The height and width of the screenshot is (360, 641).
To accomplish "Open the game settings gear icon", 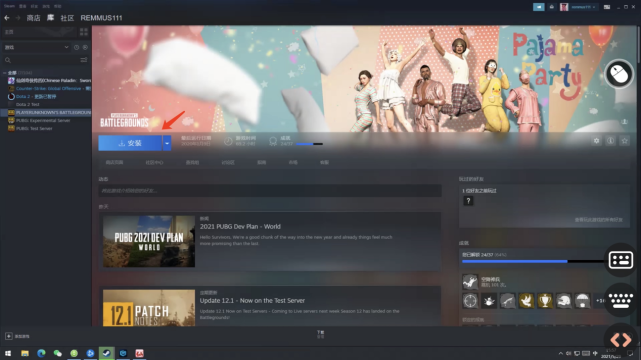I will coord(596,141).
